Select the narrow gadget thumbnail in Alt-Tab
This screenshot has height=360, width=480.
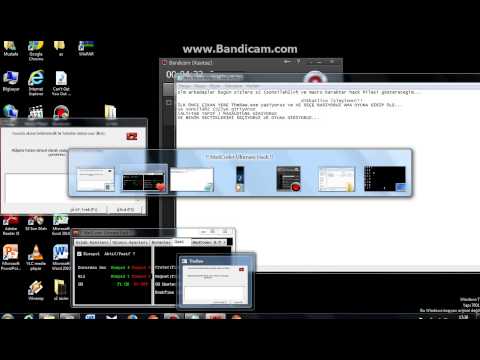click(x=240, y=179)
